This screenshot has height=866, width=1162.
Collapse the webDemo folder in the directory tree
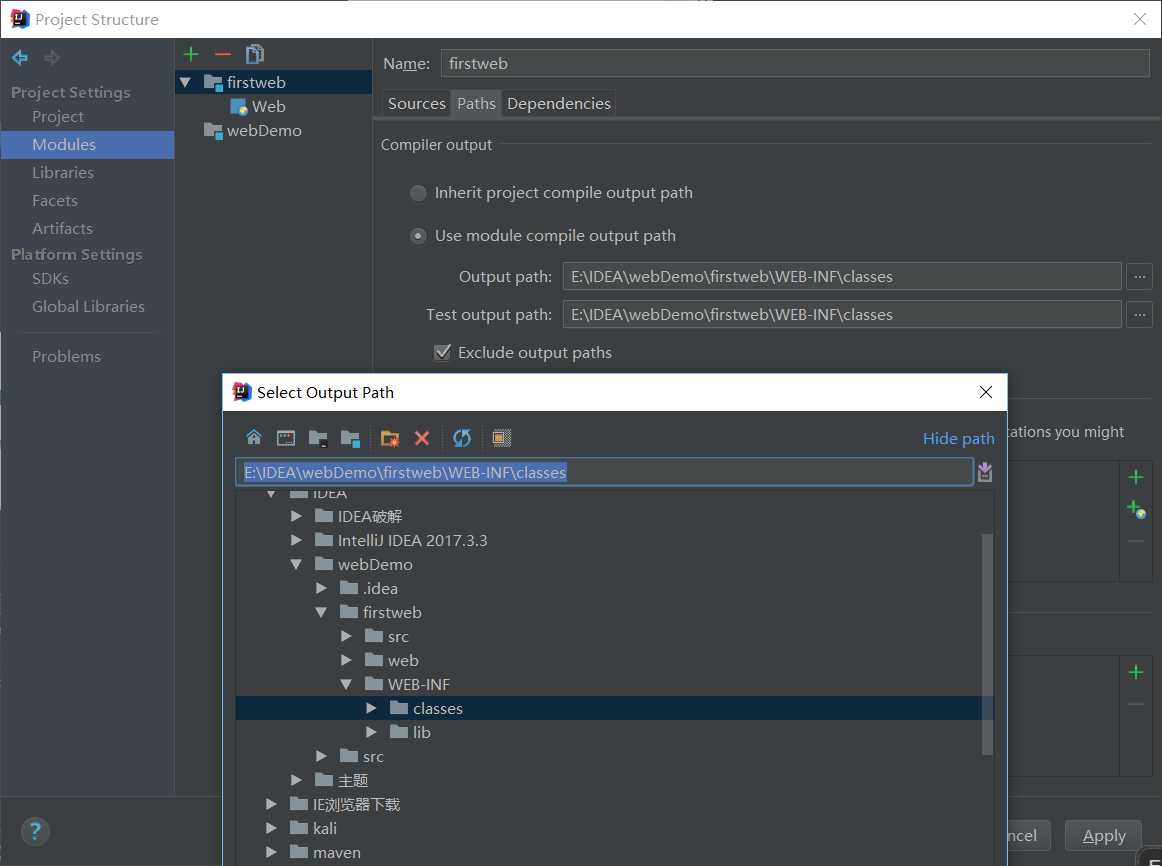296,564
